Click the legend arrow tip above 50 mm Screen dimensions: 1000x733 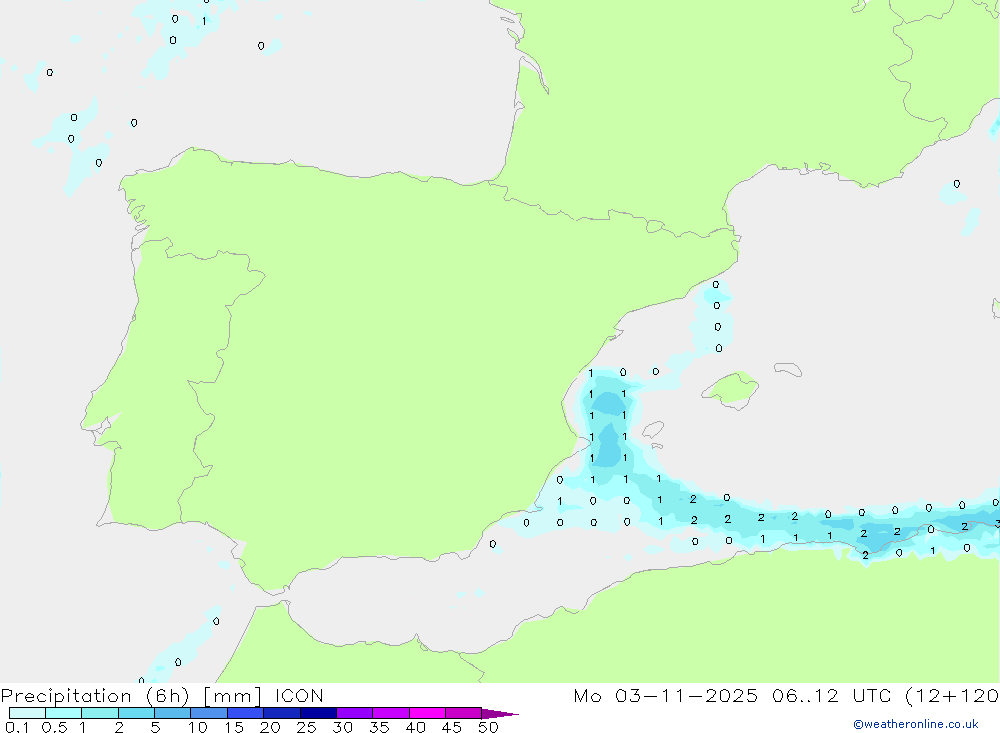(x=500, y=713)
